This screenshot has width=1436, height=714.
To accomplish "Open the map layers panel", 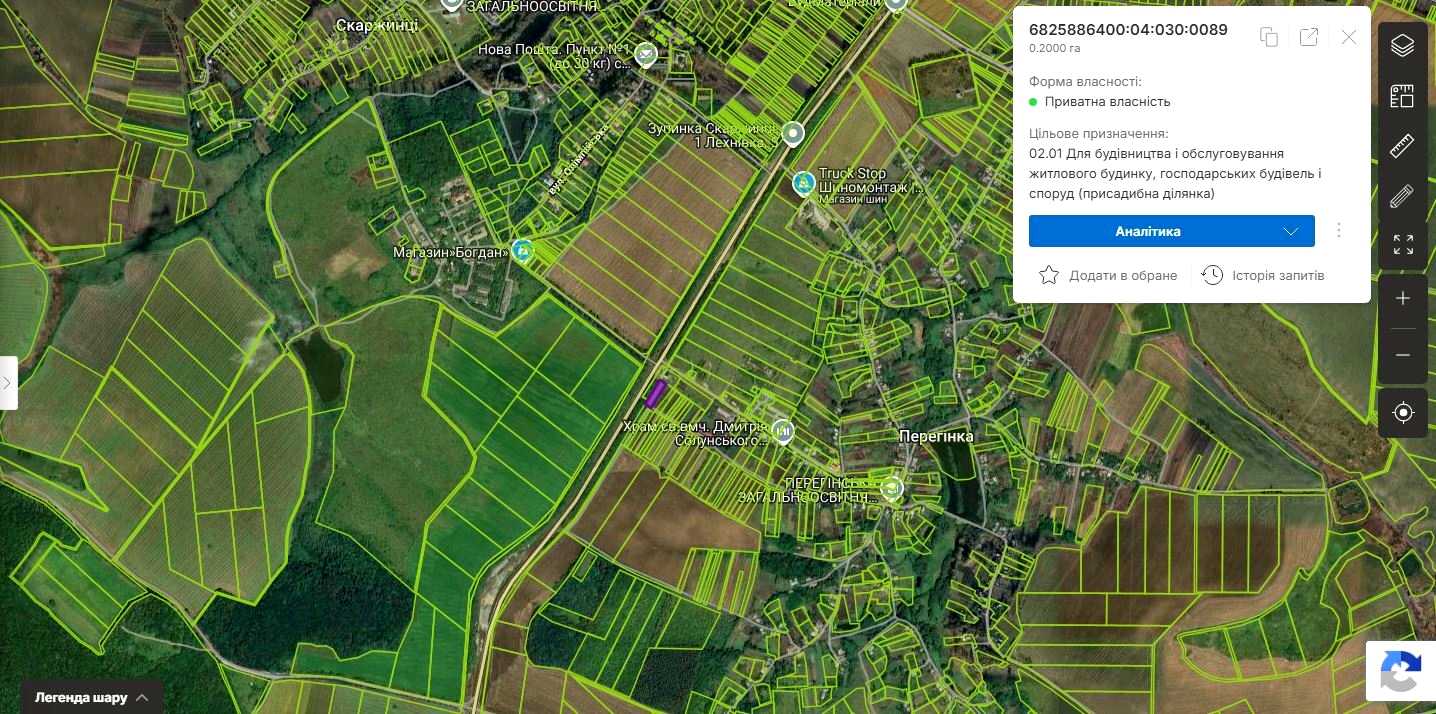I will [x=1402, y=45].
